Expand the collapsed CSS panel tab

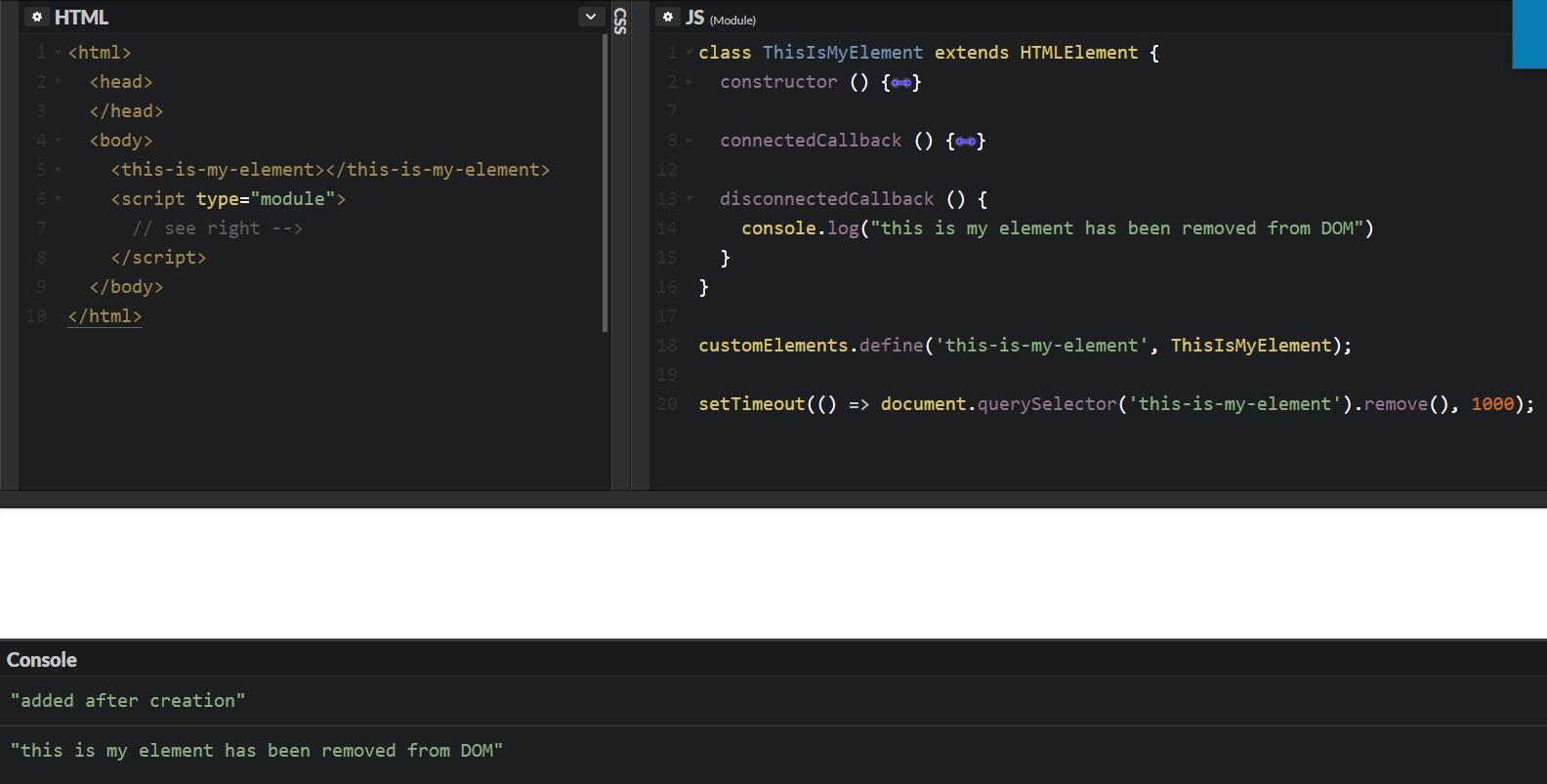pos(620,20)
